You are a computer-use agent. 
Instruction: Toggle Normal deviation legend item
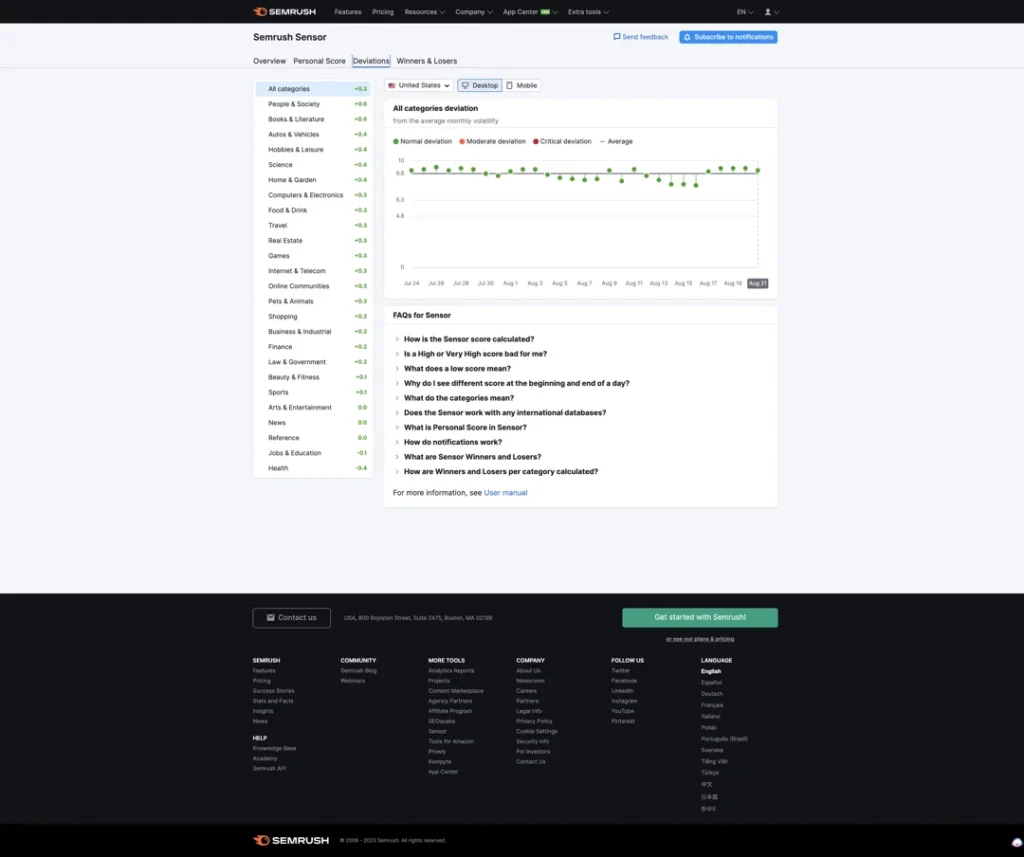[423, 141]
